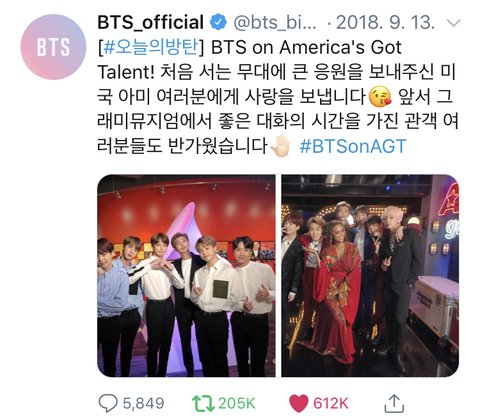Click the kissing face emoji in tweet
This screenshot has width=480, height=420.
click(x=380, y=97)
